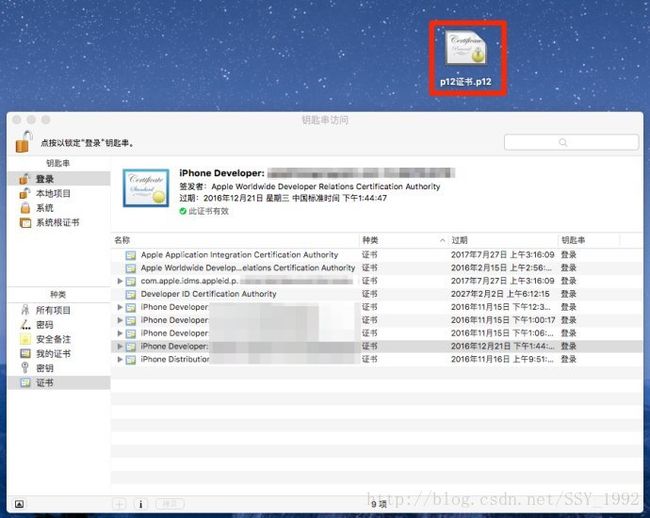Select Apple Worldwide Develop...elations Certification Authority row
Screen dimensions: 650x518
coord(377,268)
